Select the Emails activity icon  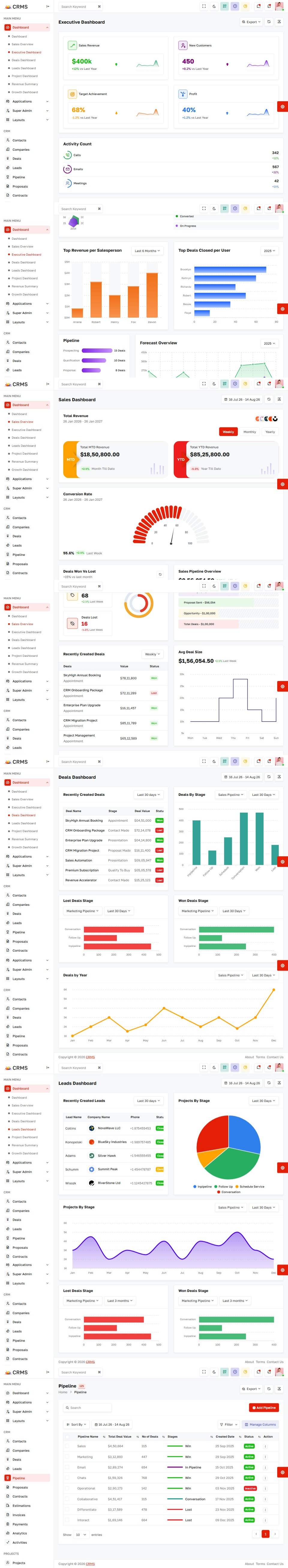tap(67, 169)
